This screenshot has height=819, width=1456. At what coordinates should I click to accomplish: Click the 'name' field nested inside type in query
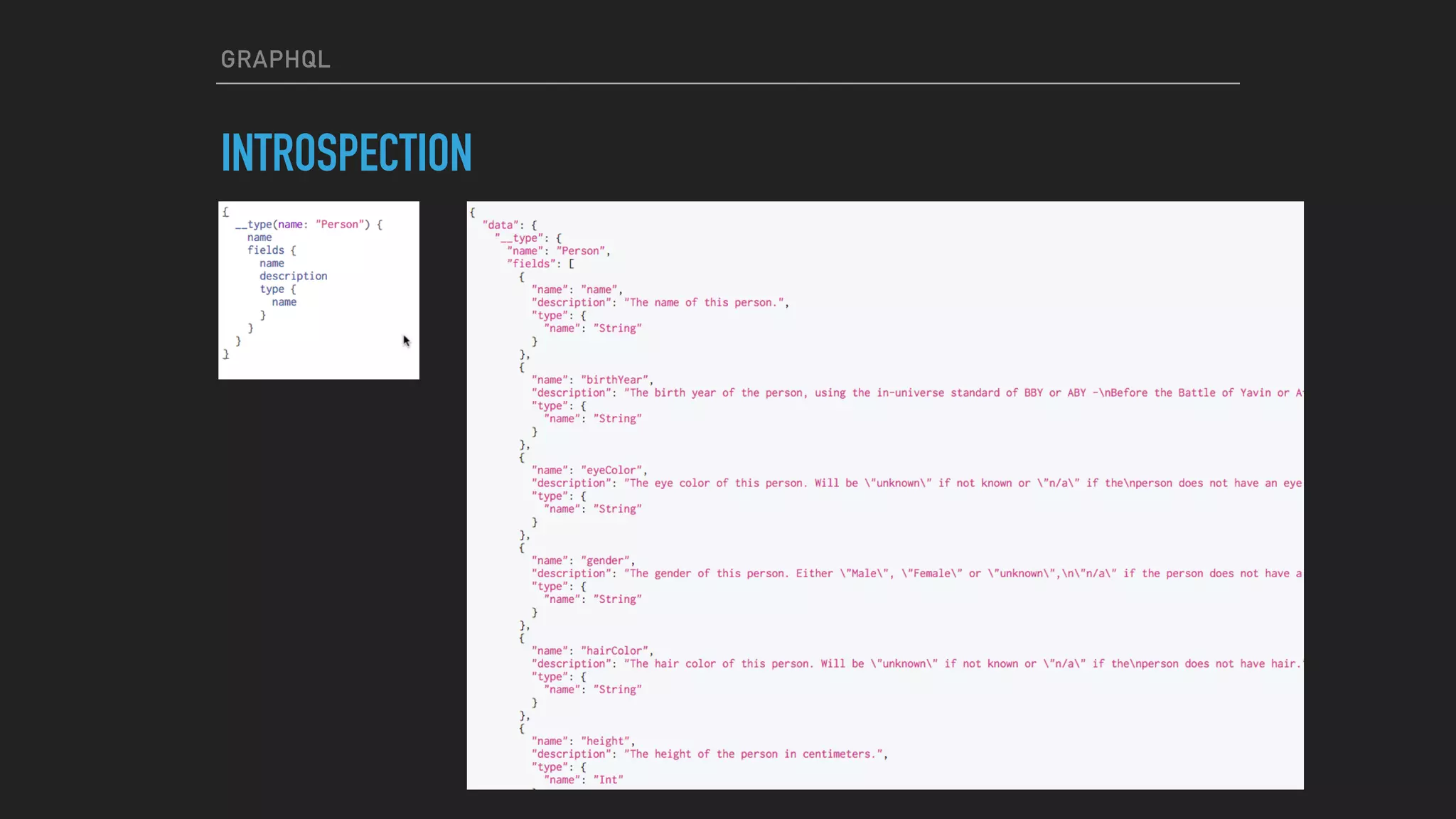(284, 302)
